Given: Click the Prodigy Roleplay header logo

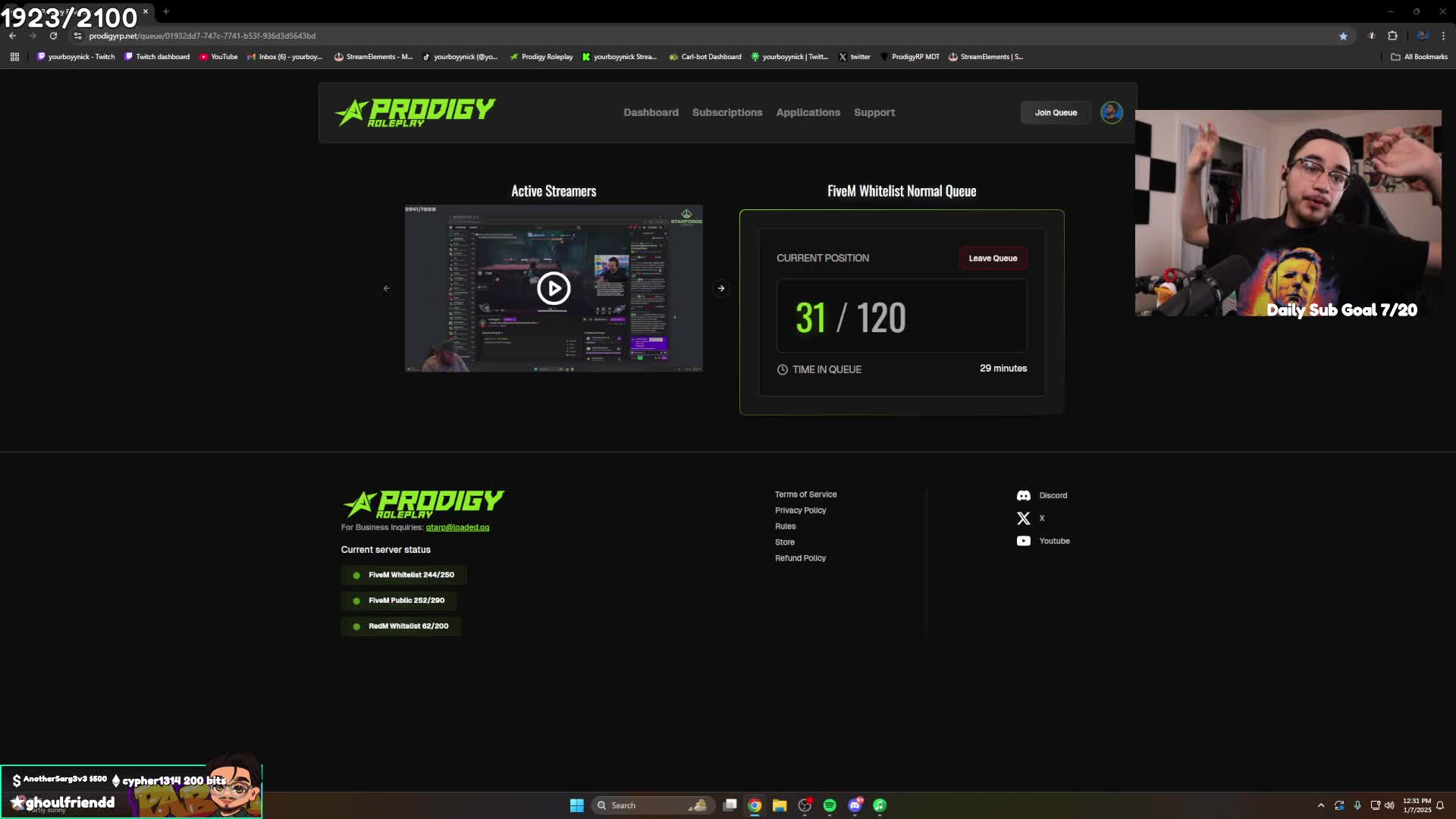Looking at the screenshot, I should pos(416,112).
